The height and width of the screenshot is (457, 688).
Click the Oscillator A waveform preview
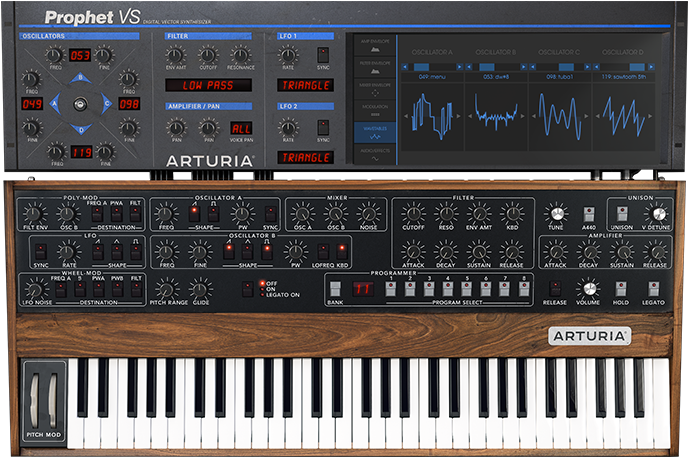432,117
